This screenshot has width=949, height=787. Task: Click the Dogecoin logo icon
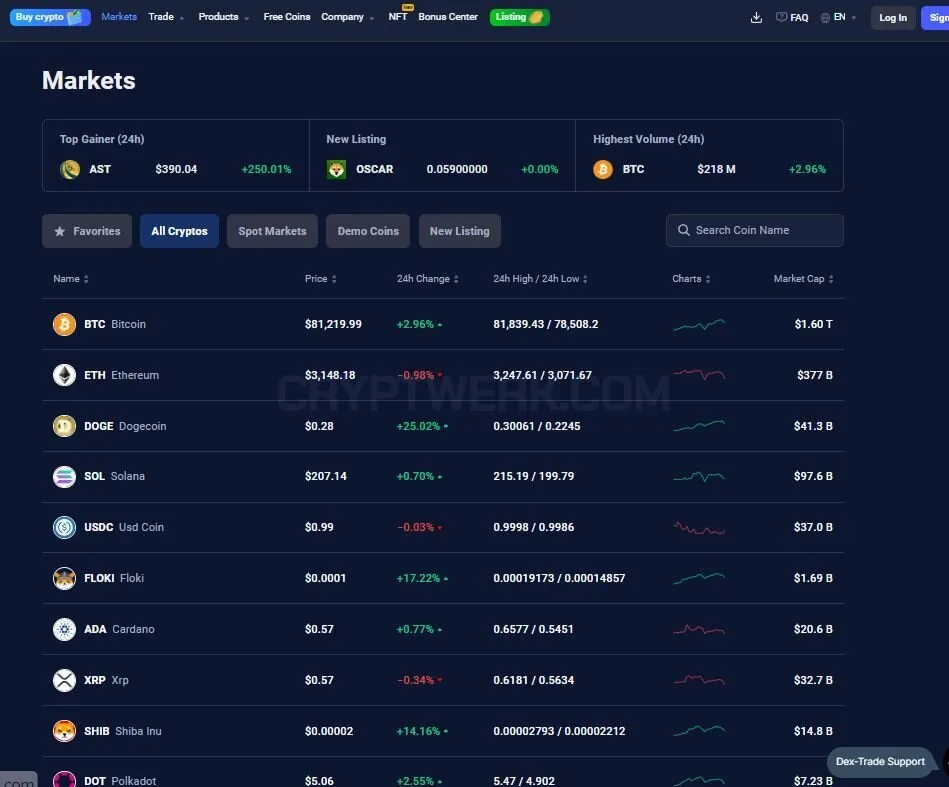[64, 426]
